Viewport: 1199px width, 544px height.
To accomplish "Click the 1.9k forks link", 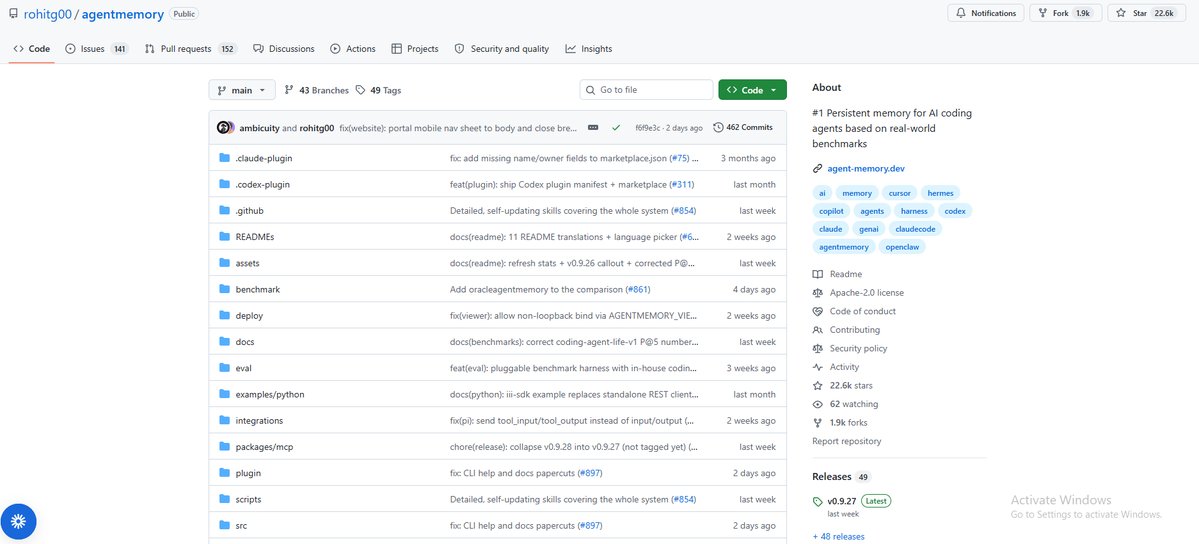I will pos(848,422).
